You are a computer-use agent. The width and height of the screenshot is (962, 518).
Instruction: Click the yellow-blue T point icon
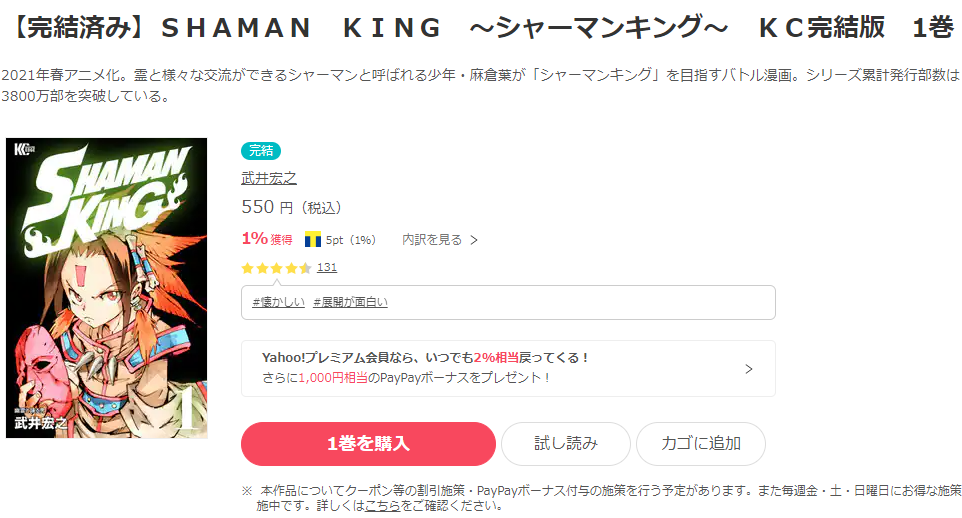(x=312, y=240)
